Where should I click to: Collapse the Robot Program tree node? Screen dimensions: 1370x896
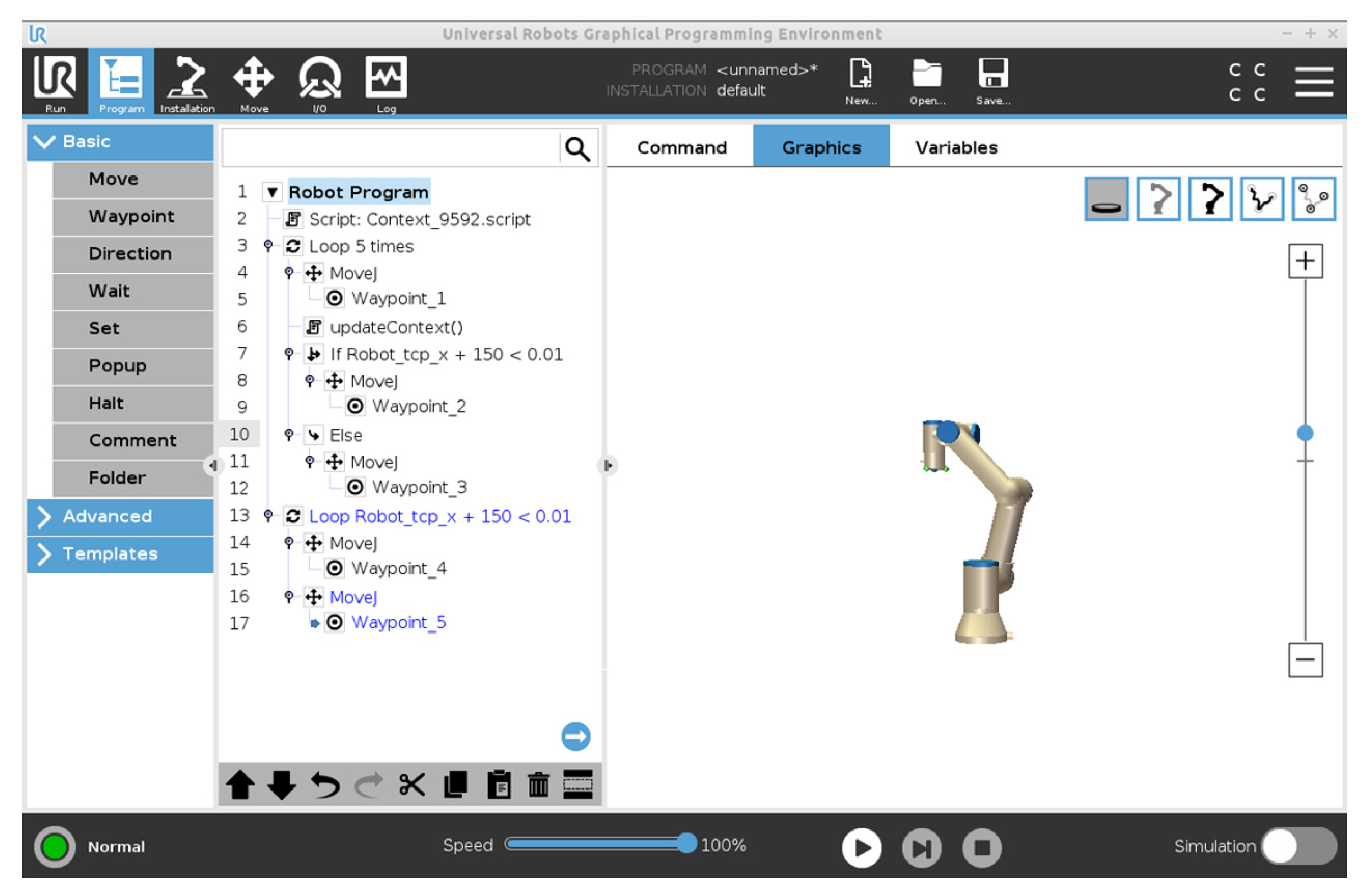pyautogui.click(x=272, y=192)
